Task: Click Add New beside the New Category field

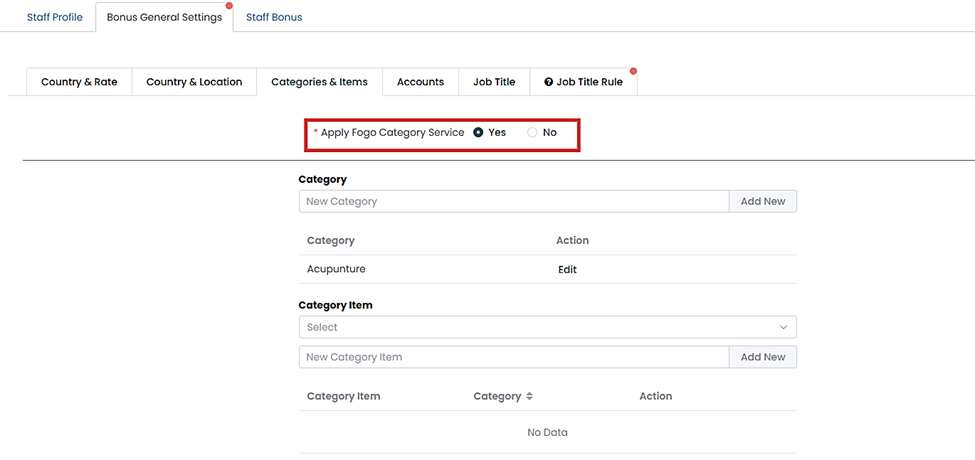Action: click(x=762, y=201)
